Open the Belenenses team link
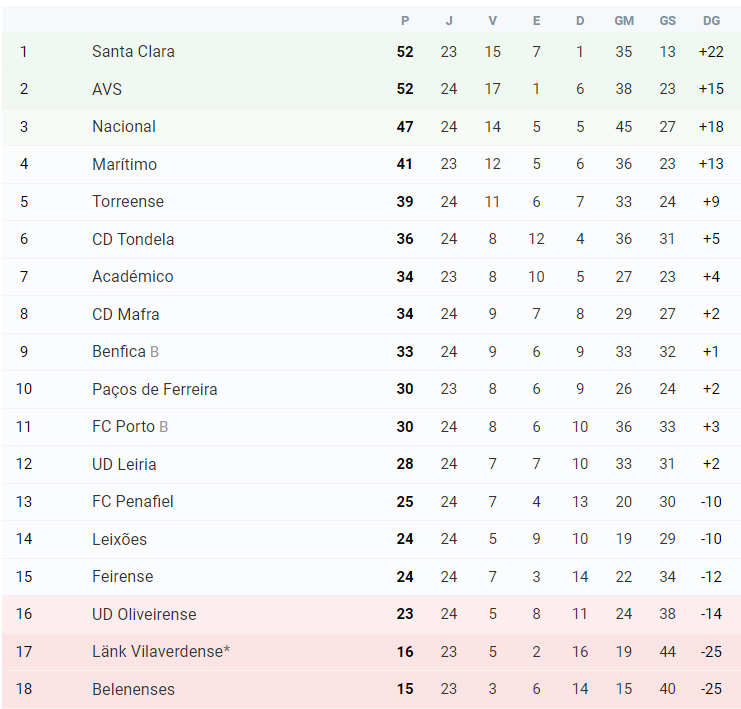 click(133, 689)
